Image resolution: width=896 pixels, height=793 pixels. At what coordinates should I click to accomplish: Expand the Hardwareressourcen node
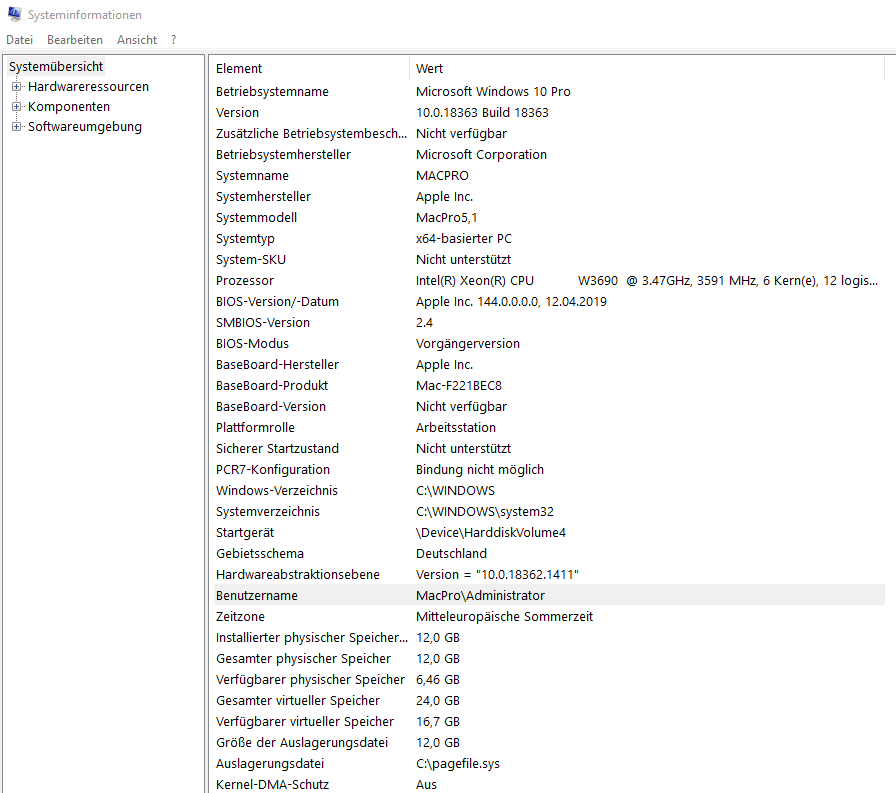[17, 87]
